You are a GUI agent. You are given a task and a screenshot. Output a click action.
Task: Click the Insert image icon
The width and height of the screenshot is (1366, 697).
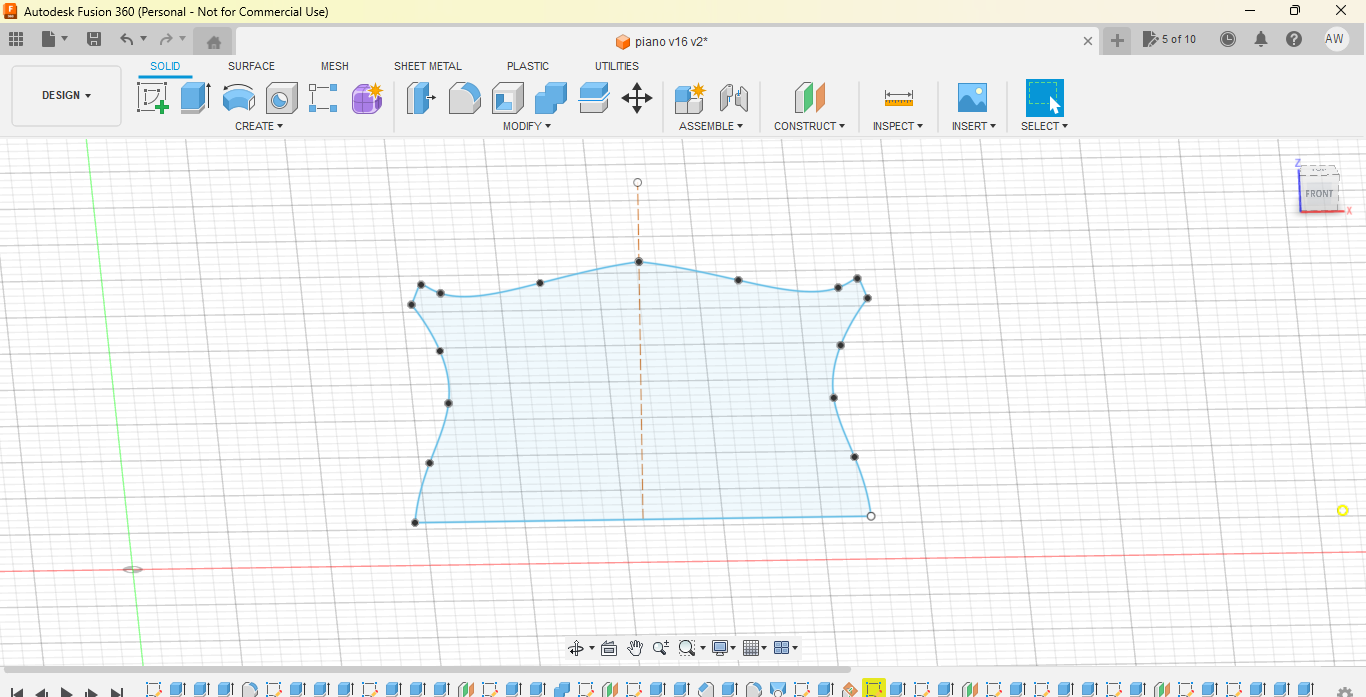972,98
